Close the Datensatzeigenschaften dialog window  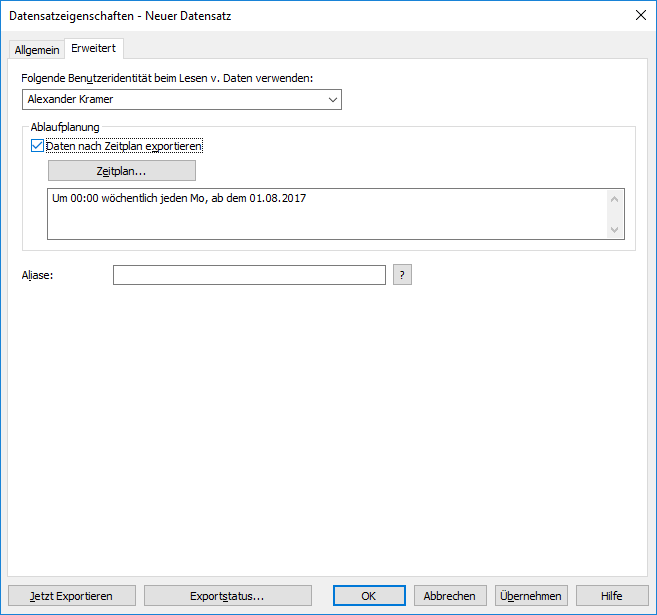click(x=640, y=16)
